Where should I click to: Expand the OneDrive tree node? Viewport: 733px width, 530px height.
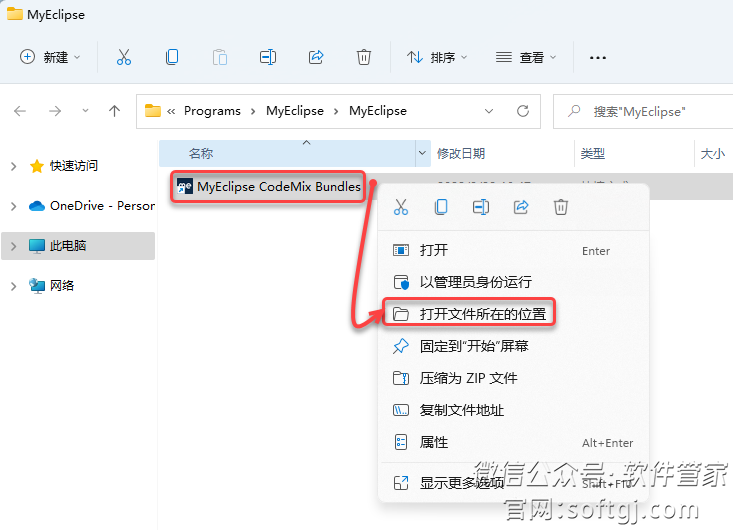14,206
